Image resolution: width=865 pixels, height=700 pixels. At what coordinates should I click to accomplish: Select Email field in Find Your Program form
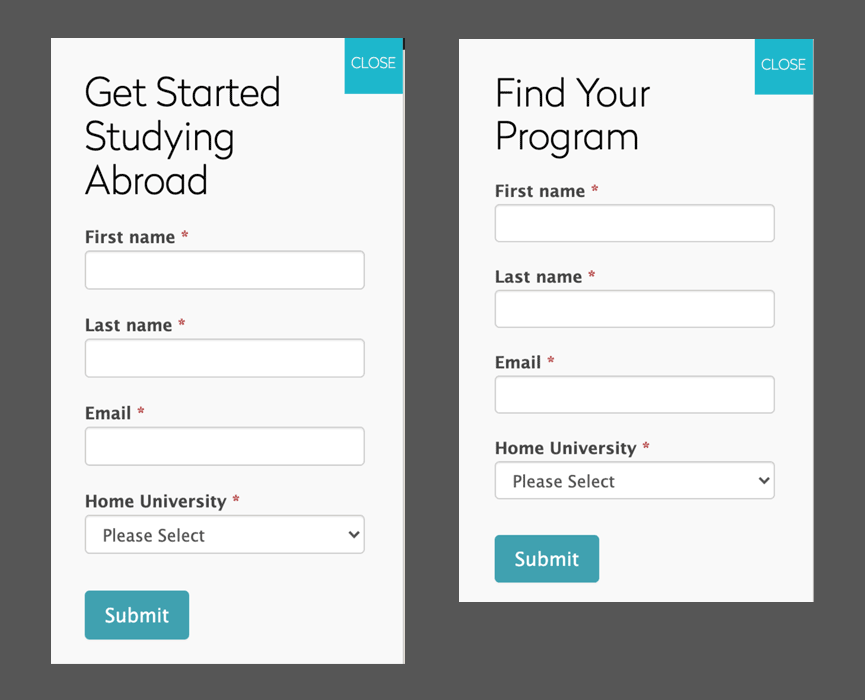pyautogui.click(x=634, y=395)
